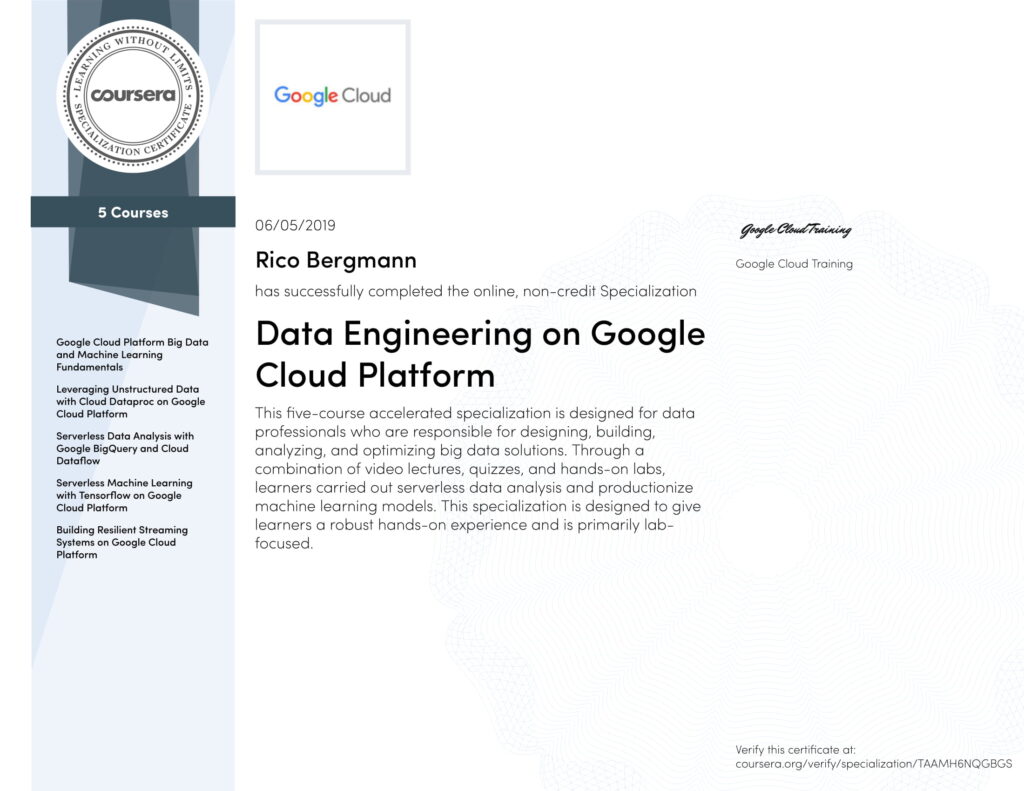
Task: Click the specialization description paragraph
Action: [x=478, y=478]
